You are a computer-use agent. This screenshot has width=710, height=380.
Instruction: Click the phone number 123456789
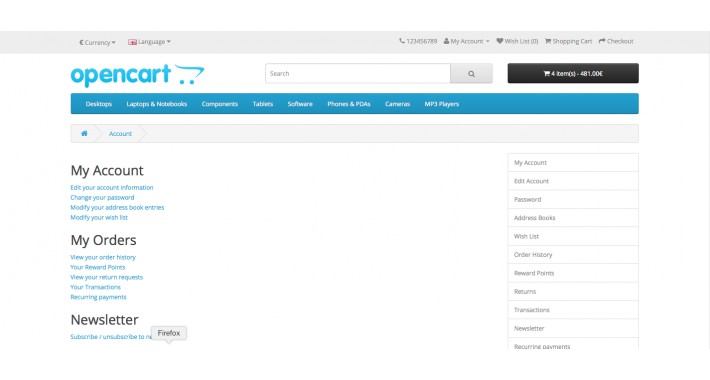coord(418,41)
